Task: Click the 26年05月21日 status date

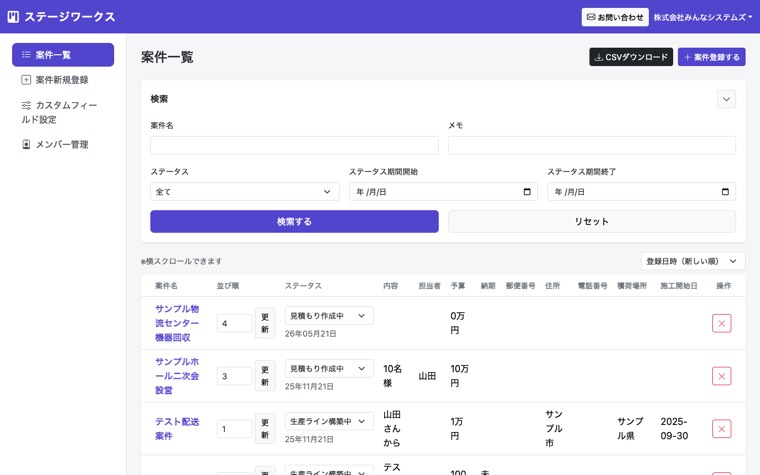Action: 311,334
